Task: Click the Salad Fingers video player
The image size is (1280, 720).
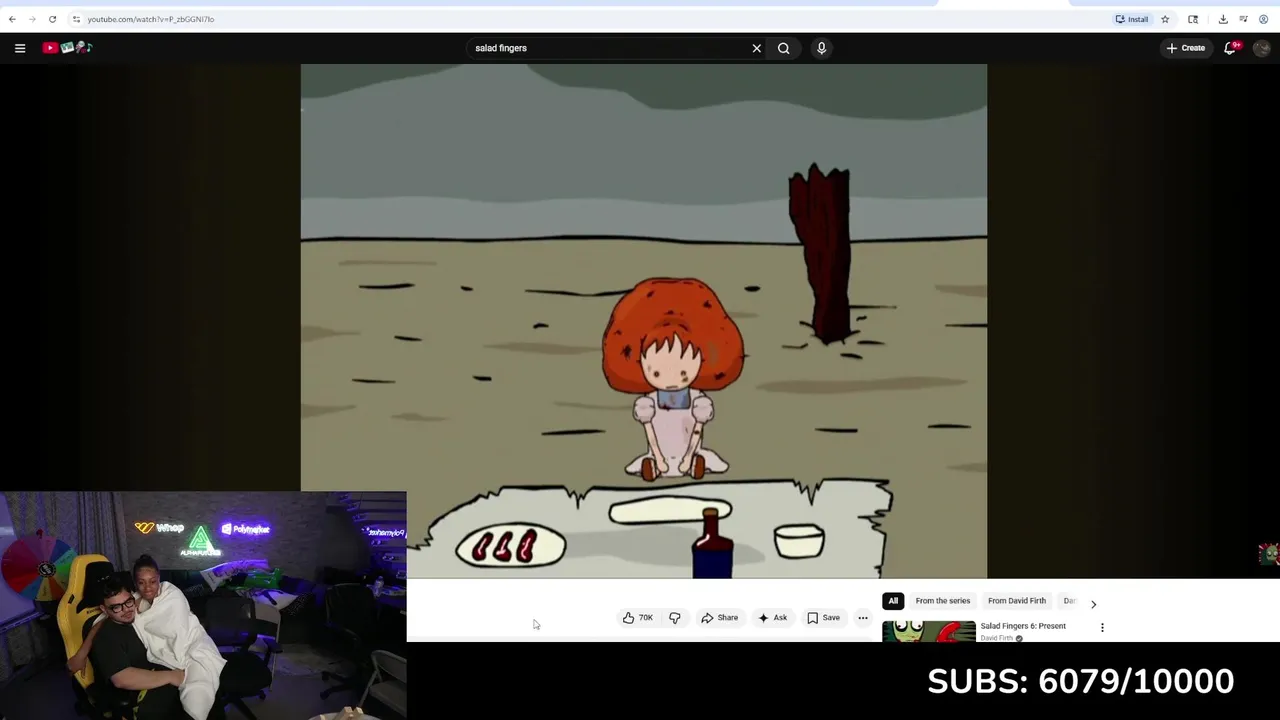Action: tap(644, 321)
